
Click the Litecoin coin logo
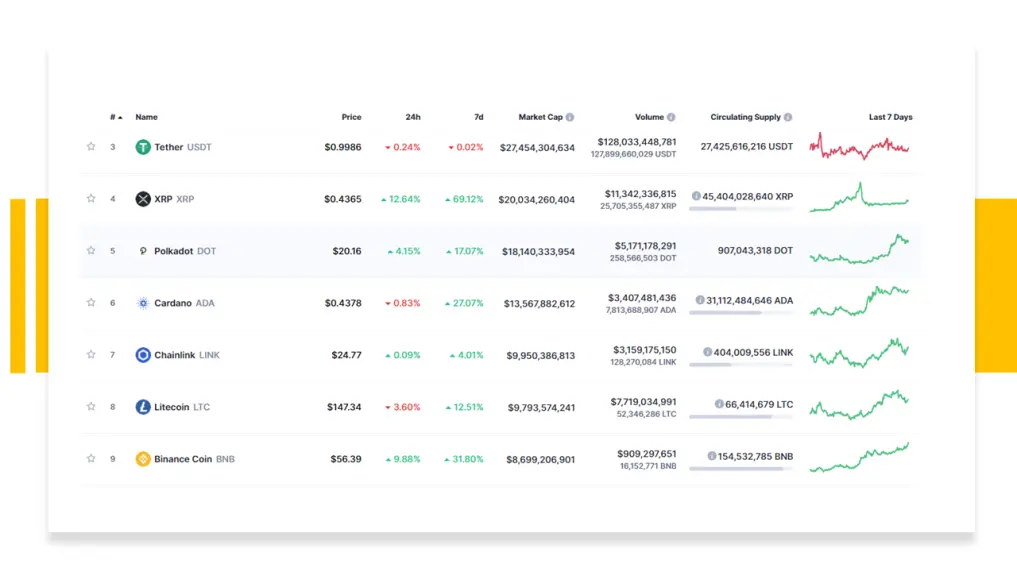[143, 407]
